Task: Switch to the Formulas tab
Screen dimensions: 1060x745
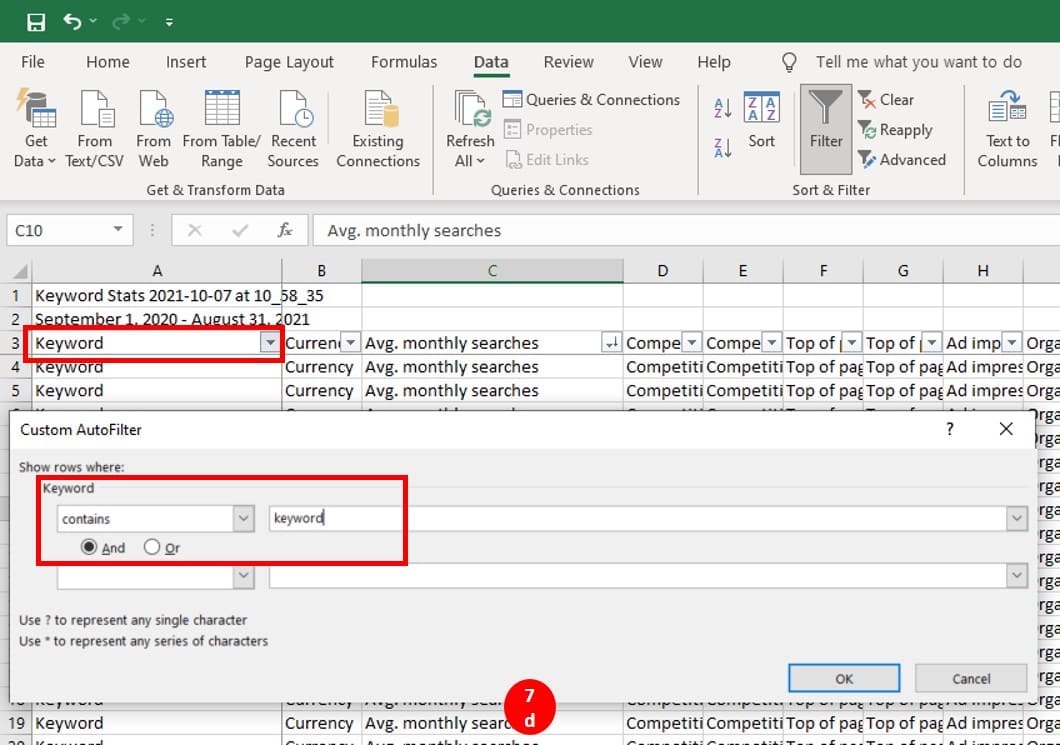Action: 404,62
